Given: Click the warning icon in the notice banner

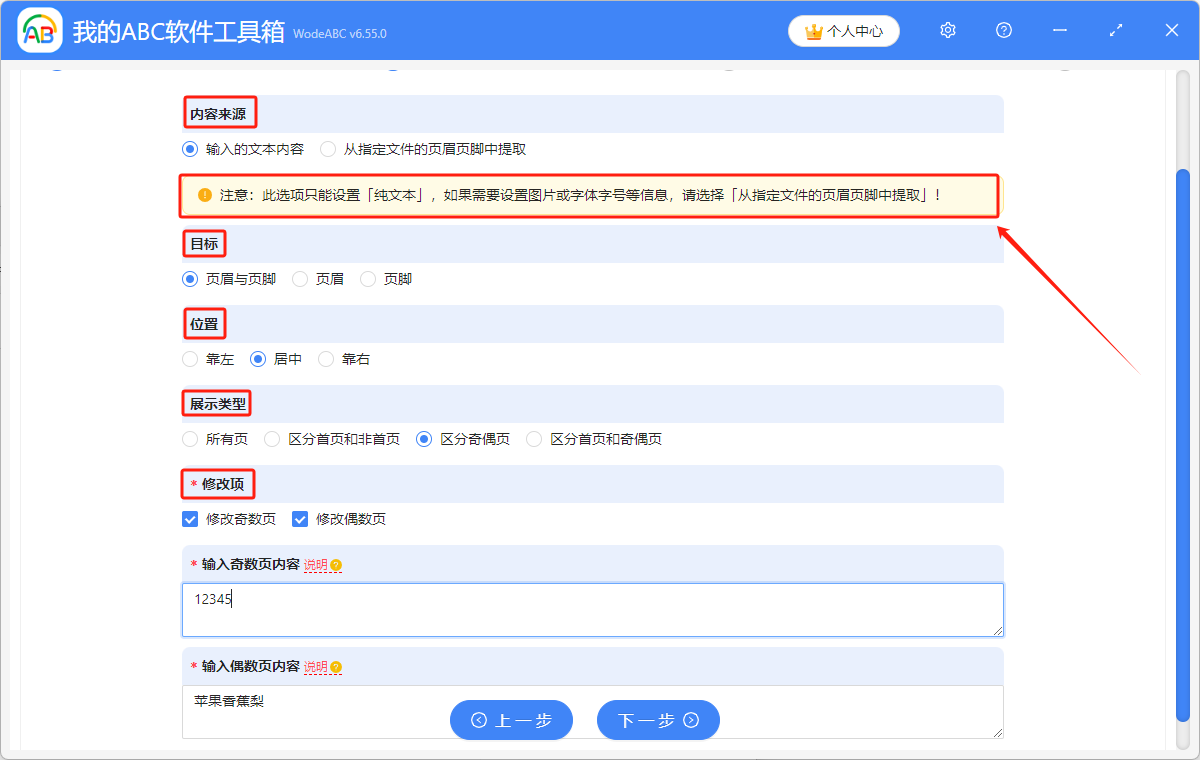Looking at the screenshot, I should [x=205, y=195].
